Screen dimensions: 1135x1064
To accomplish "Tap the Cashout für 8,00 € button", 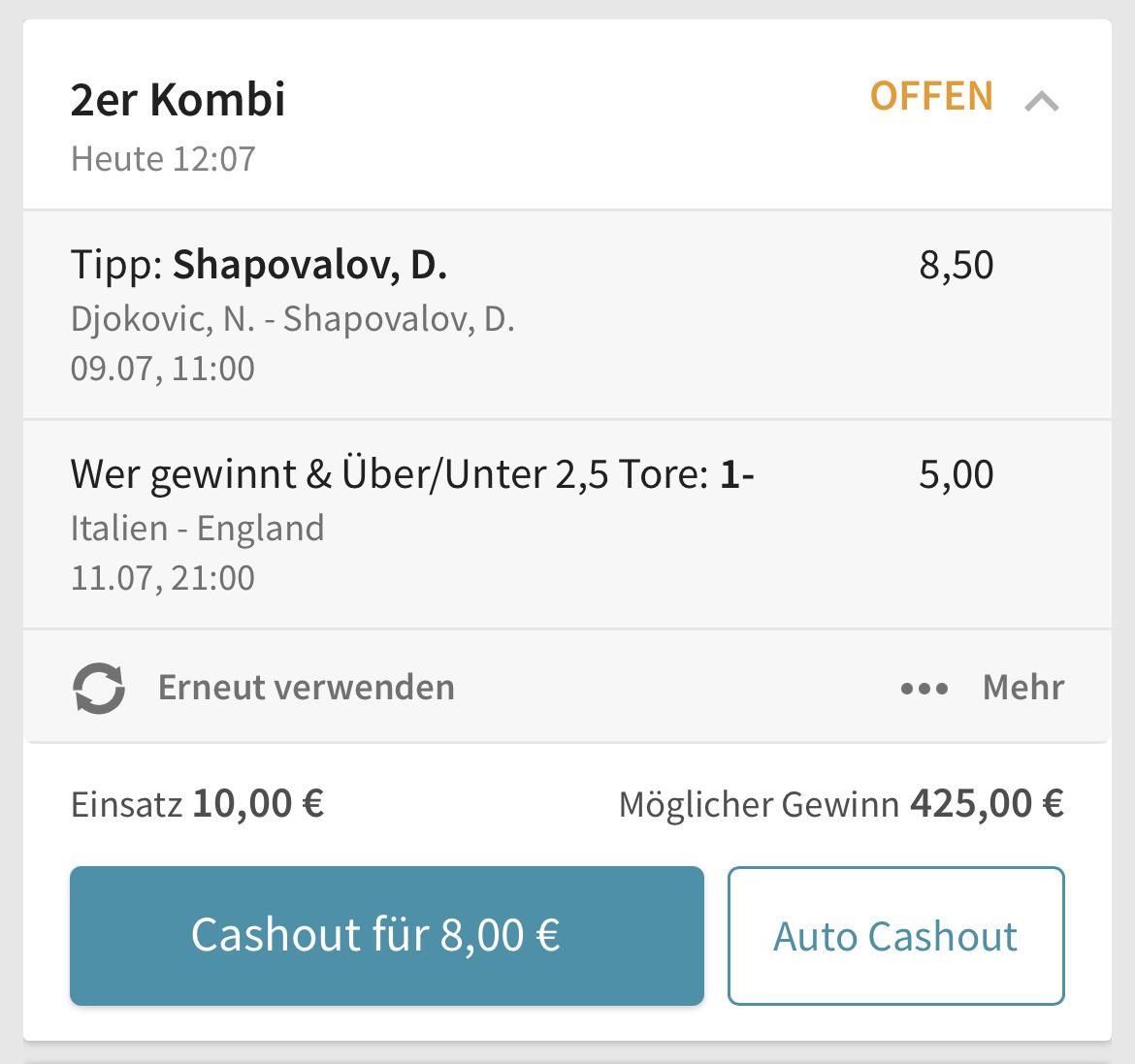I will 386,935.
